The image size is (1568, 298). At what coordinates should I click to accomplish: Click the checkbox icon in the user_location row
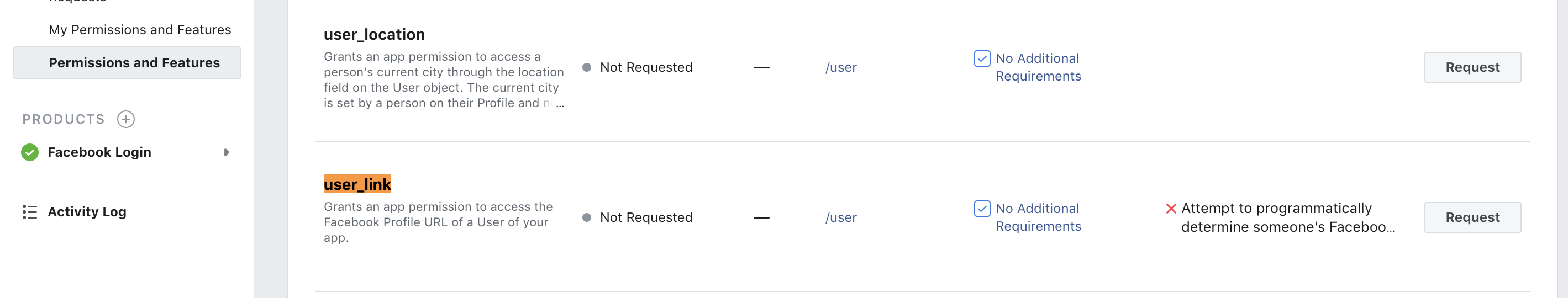coord(982,58)
